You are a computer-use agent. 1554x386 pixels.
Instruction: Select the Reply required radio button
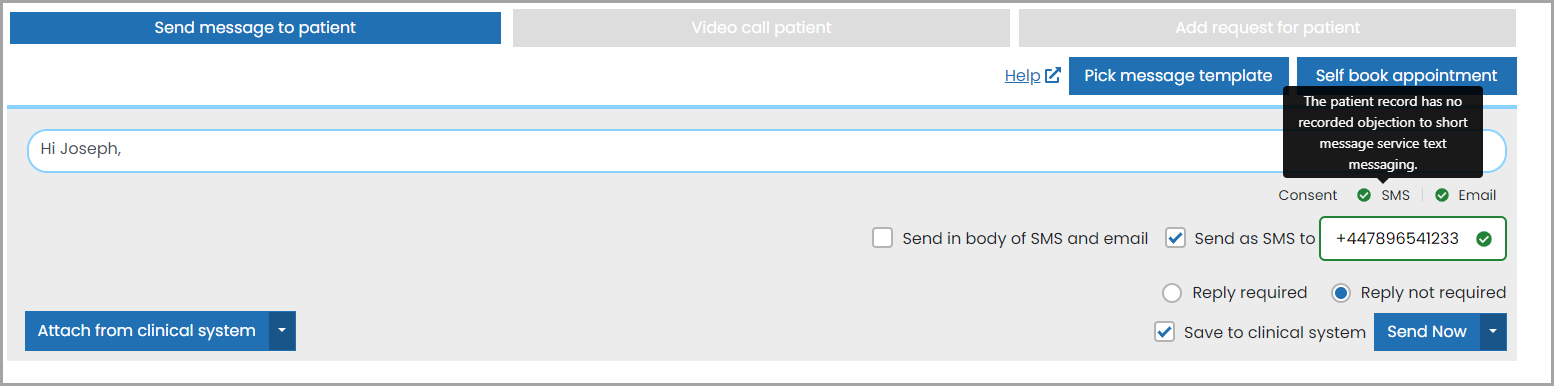click(x=1172, y=293)
